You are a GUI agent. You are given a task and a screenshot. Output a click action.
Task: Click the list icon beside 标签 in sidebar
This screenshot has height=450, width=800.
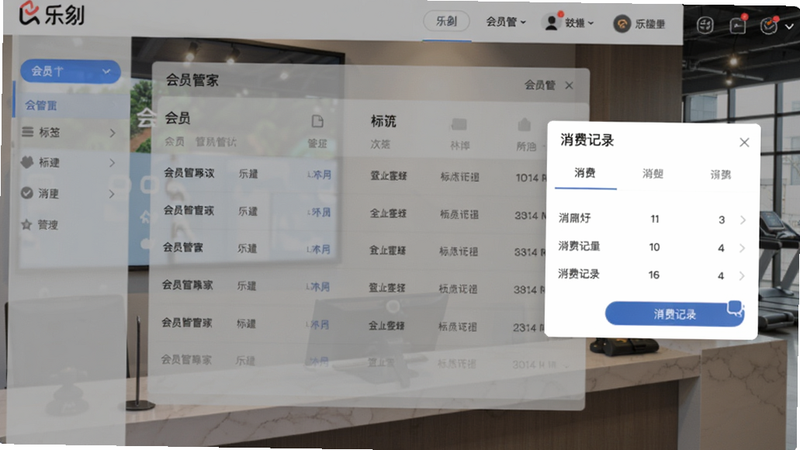[x=28, y=132]
